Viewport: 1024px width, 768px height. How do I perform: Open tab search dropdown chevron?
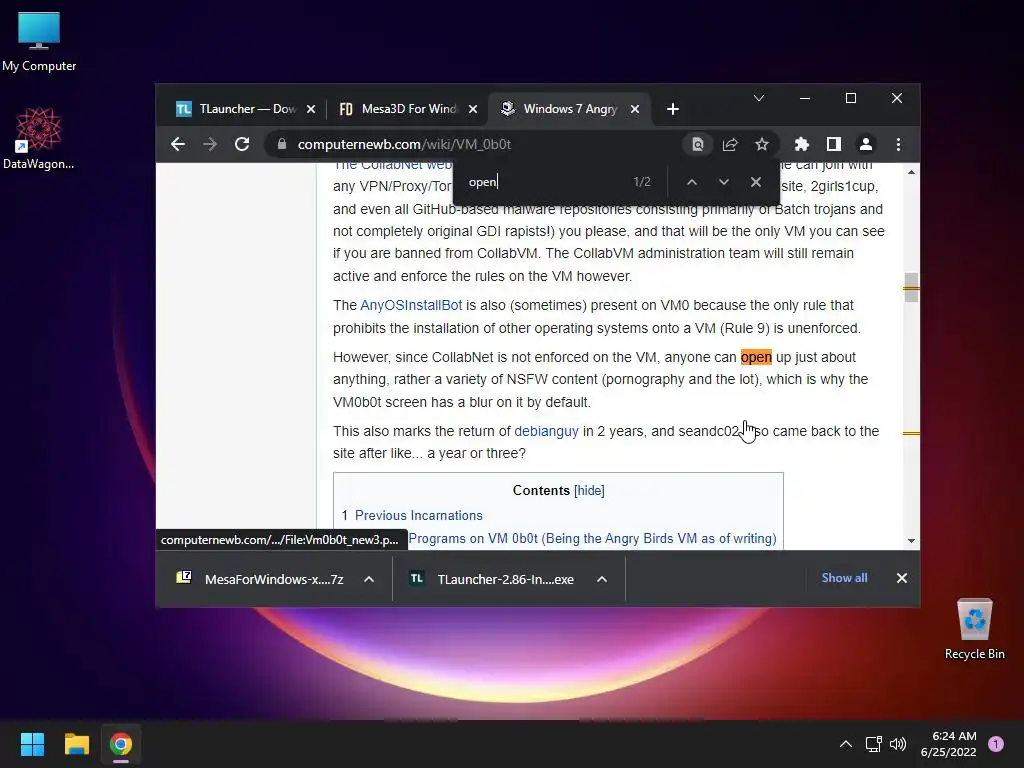pyautogui.click(x=758, y=98)
